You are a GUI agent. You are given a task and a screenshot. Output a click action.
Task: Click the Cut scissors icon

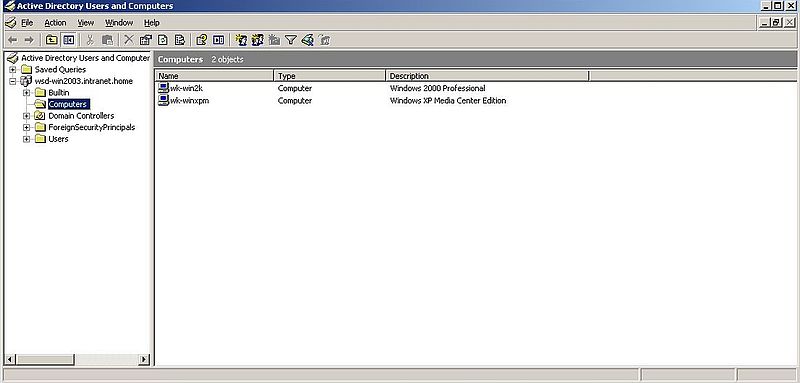(x=90, y=40)
